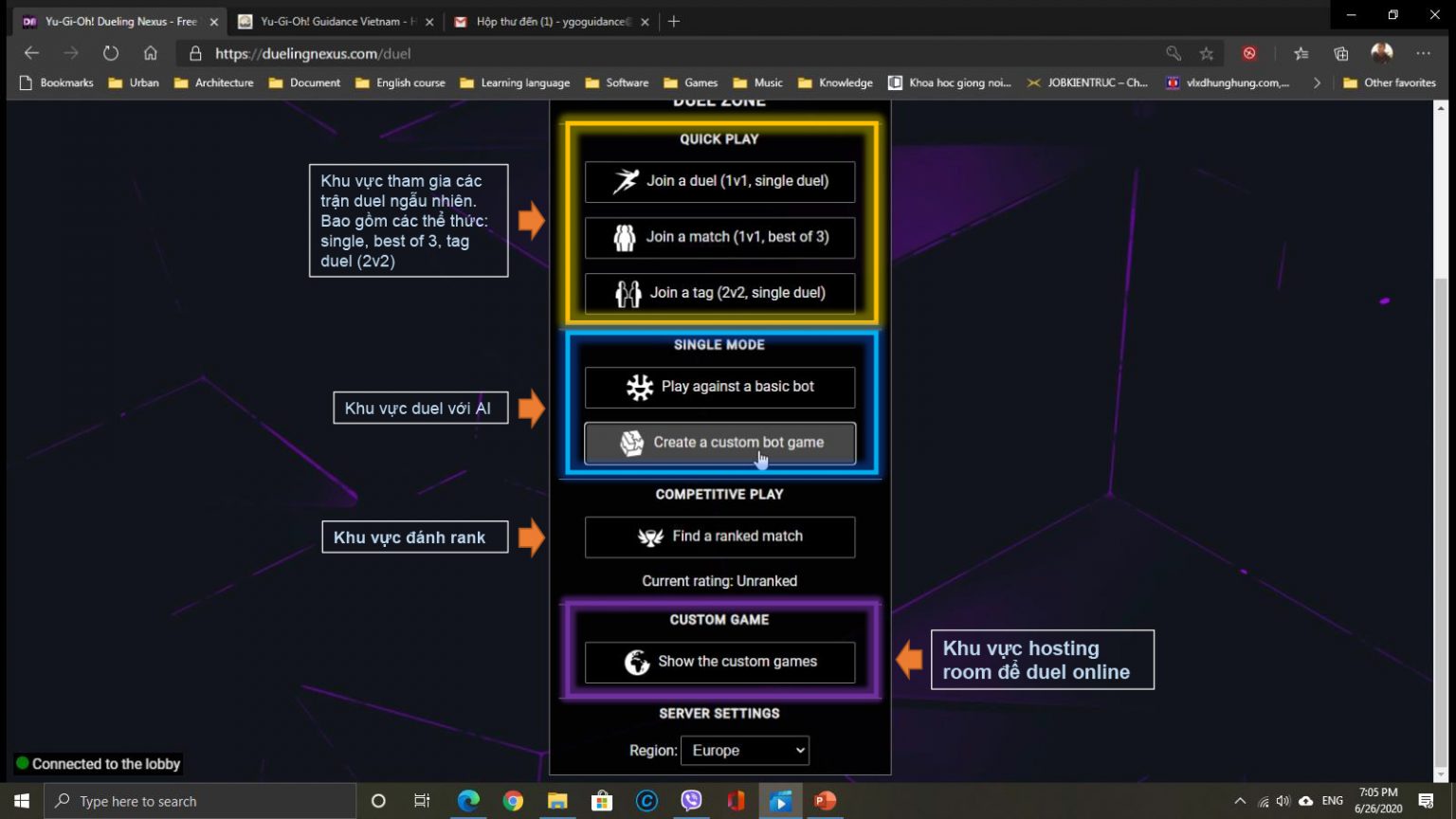Screen dimensions: 1456x819
Task: Open the Edge settings ellipsis menu
Action: click(1423, 54)
